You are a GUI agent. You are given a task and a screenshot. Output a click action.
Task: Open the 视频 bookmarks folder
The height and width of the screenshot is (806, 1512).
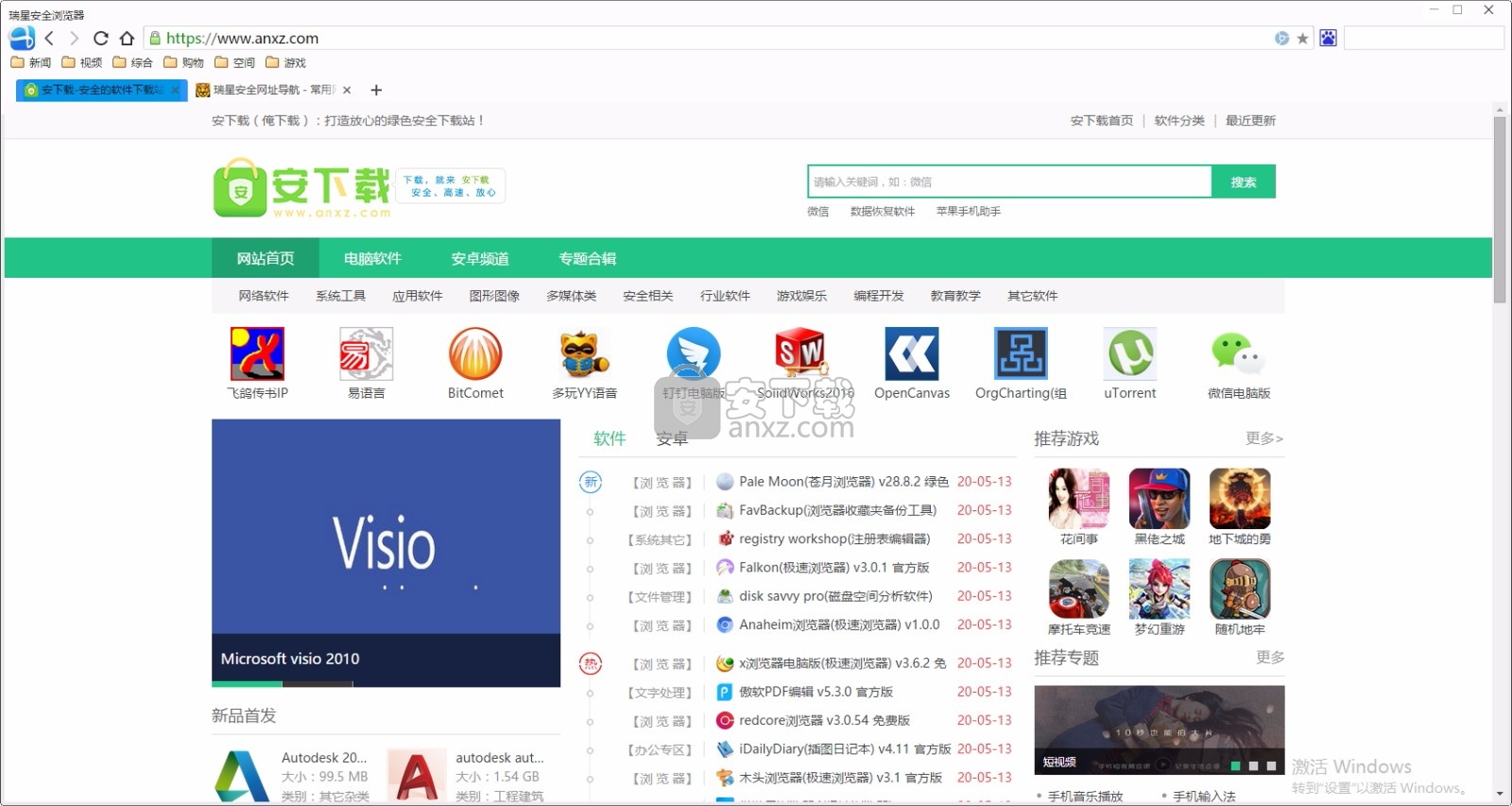82,62
